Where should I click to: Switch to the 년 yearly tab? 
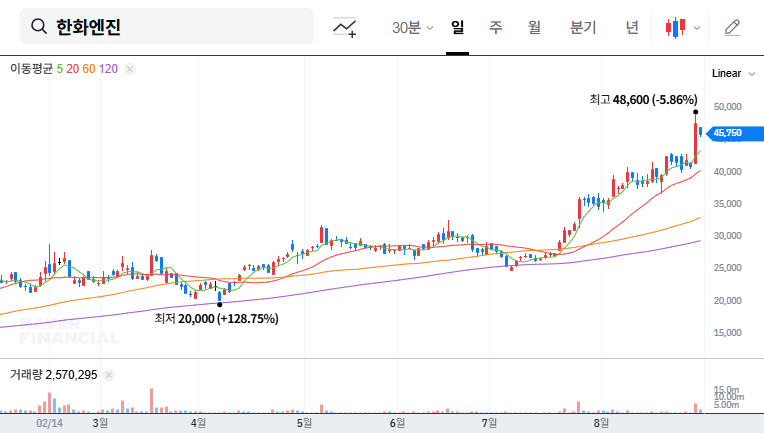point(632,27)
